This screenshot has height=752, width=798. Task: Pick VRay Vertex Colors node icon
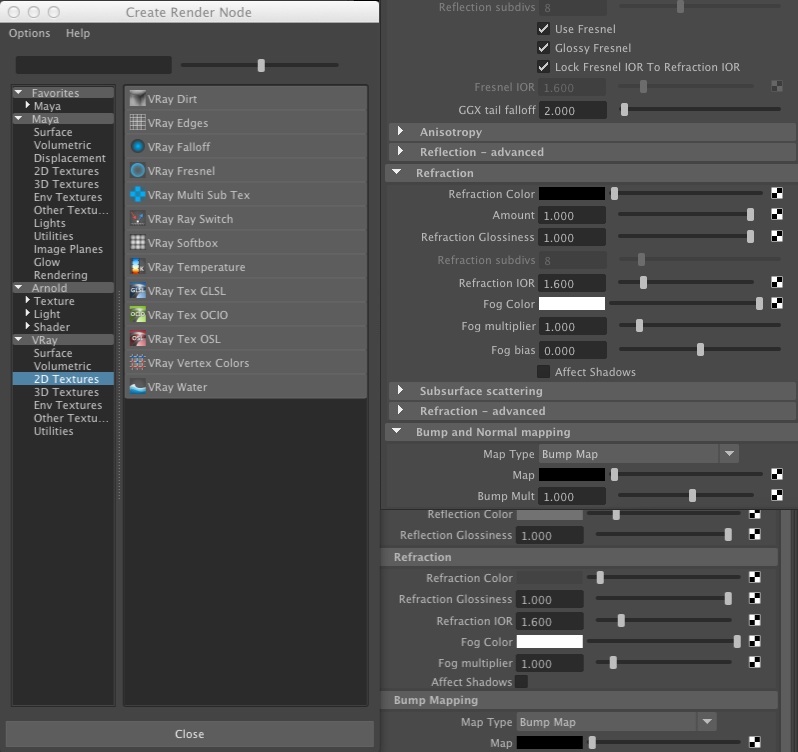coord(137,362)
